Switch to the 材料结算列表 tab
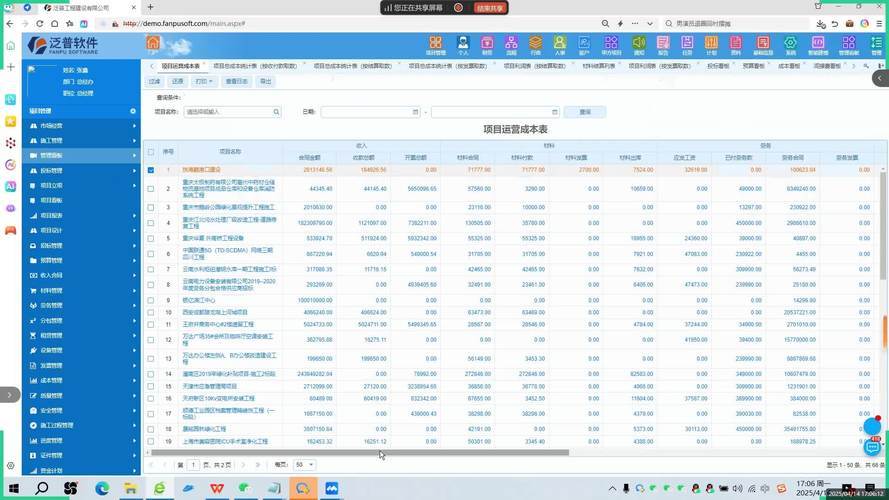This screenshot has width=889, height=500. pos(598,66)
